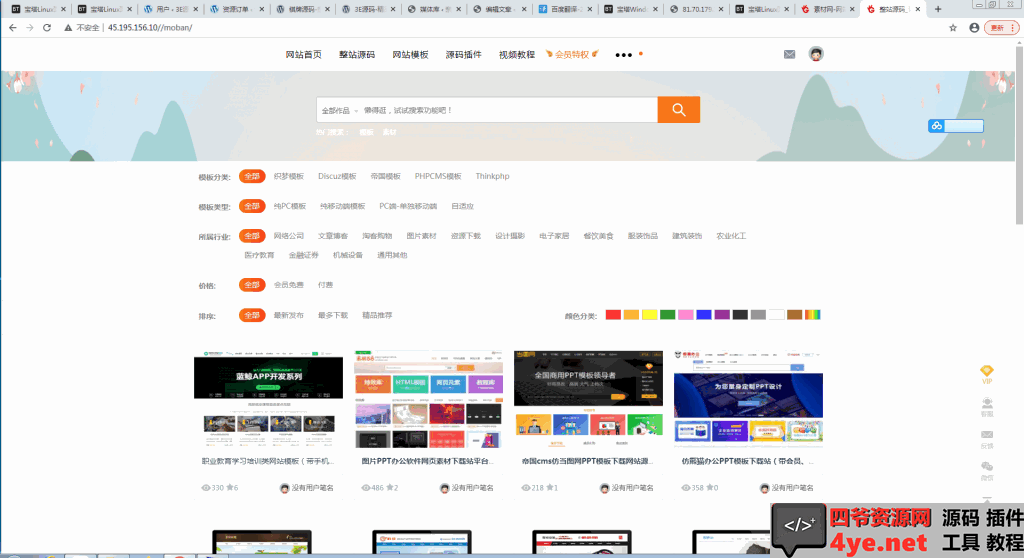Go to 视频教程 in the top navigation
Screen dimensions: 1024x558
[516, 55]
